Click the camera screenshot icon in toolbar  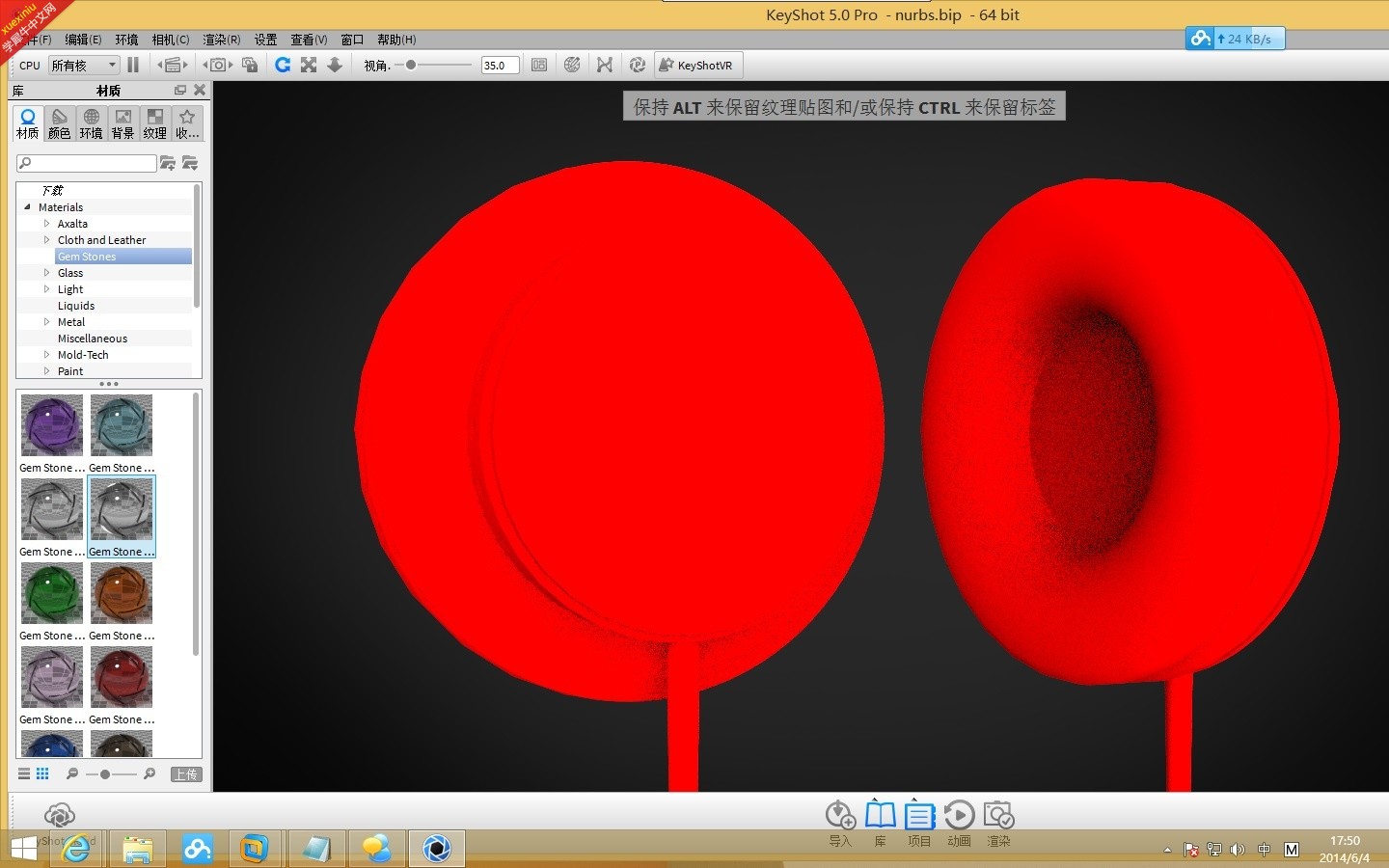pyautogui.click(x=218, y=65)
